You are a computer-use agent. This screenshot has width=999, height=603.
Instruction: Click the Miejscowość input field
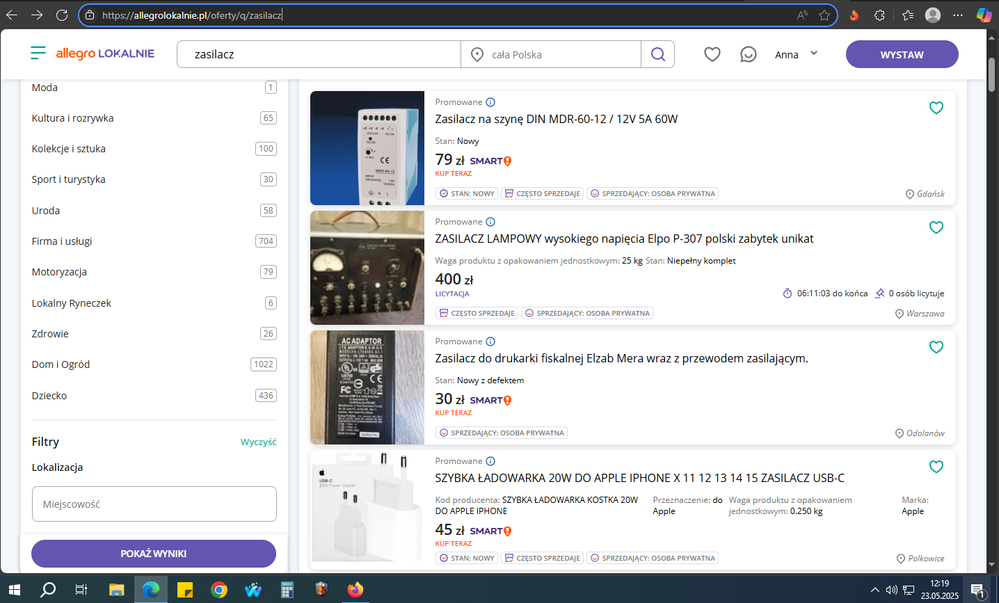[154, 504]
